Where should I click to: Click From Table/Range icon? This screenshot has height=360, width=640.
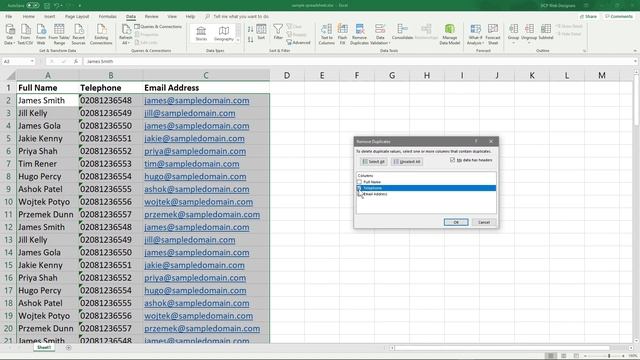click(x=59, y=34)
